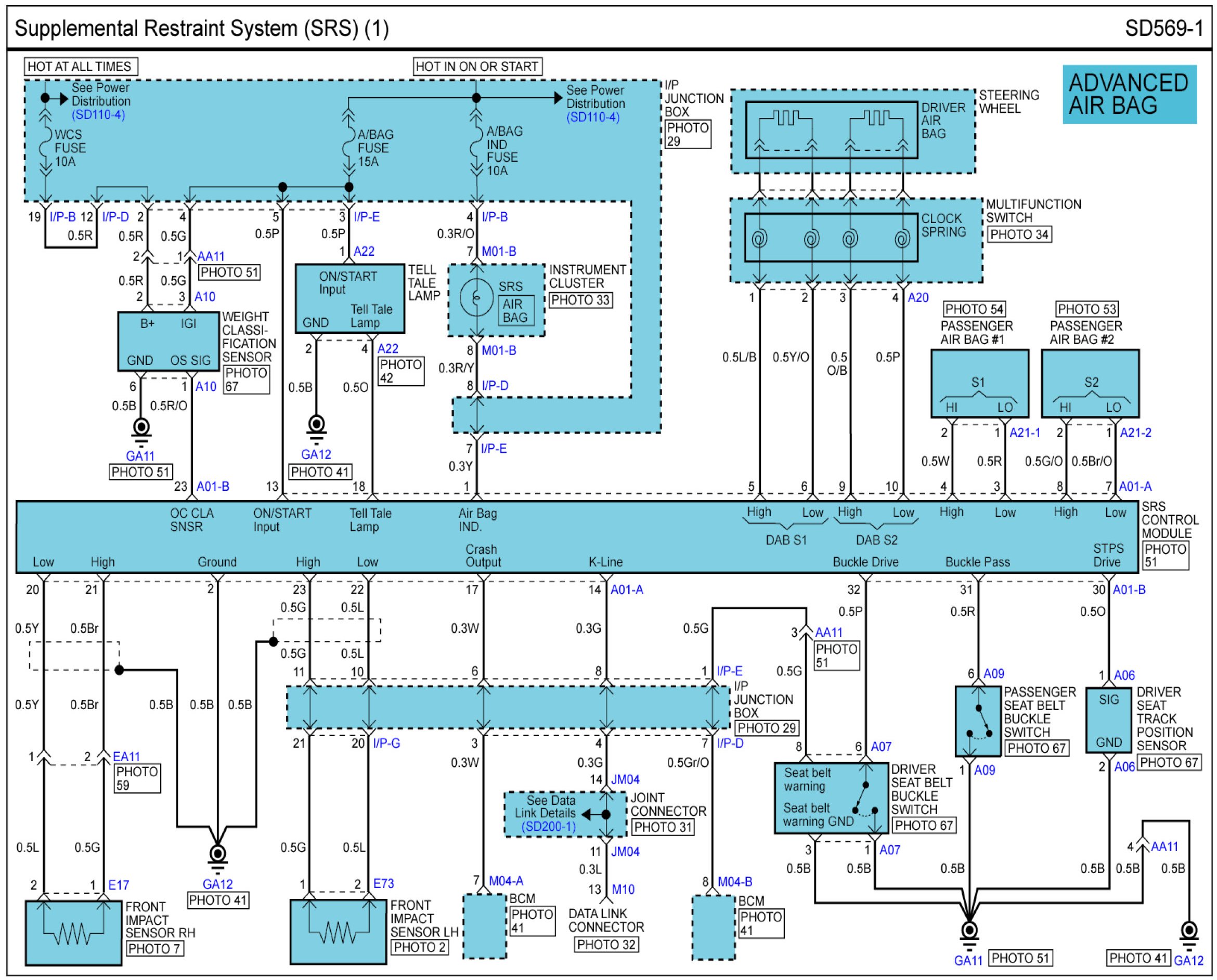Click the driver seat belt buckle switch contacts
This screenshot has height=980, width=1217.
point(865,801)
